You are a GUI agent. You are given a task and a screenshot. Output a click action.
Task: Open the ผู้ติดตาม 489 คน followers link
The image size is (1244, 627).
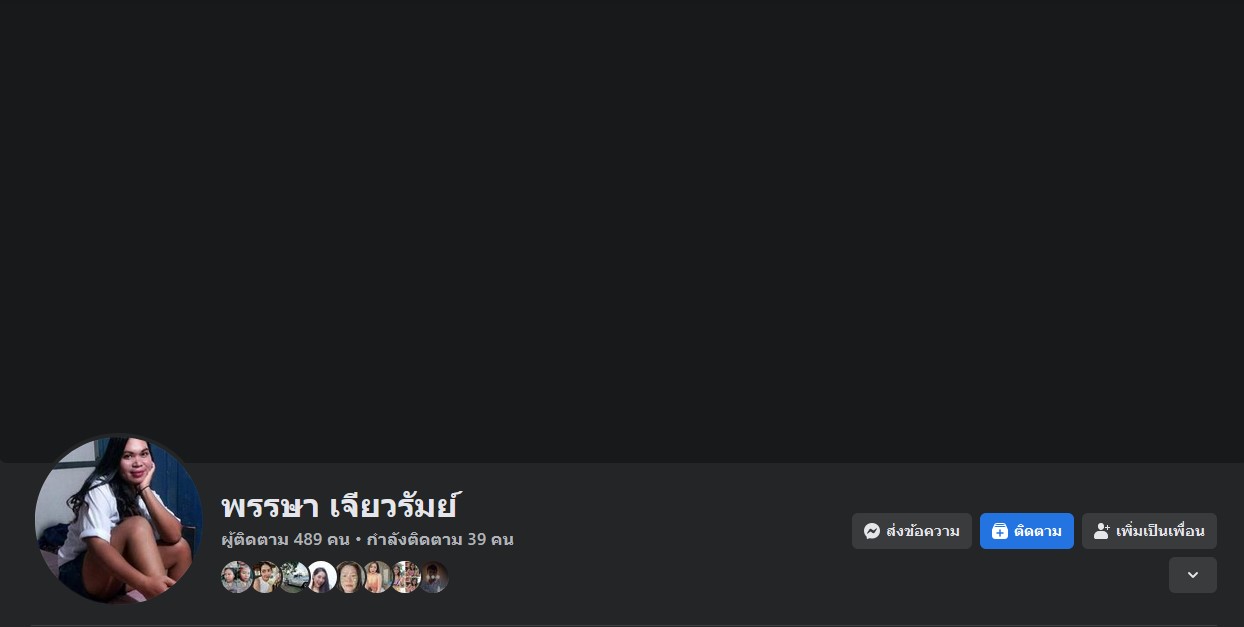285,540
